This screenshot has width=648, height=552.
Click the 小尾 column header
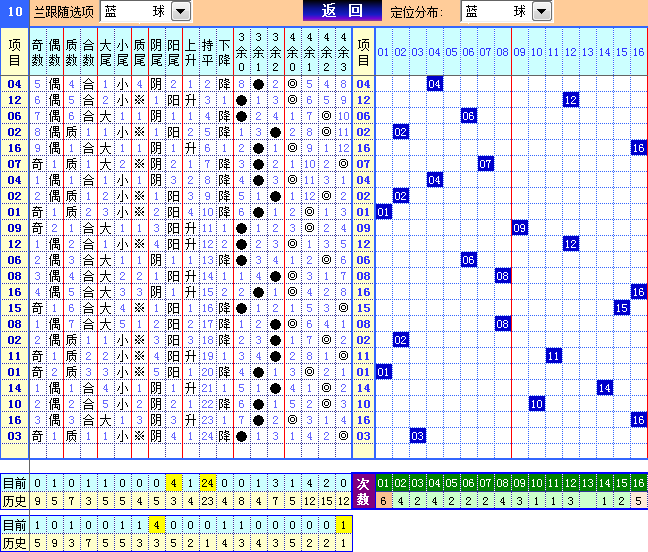(122, 52)
